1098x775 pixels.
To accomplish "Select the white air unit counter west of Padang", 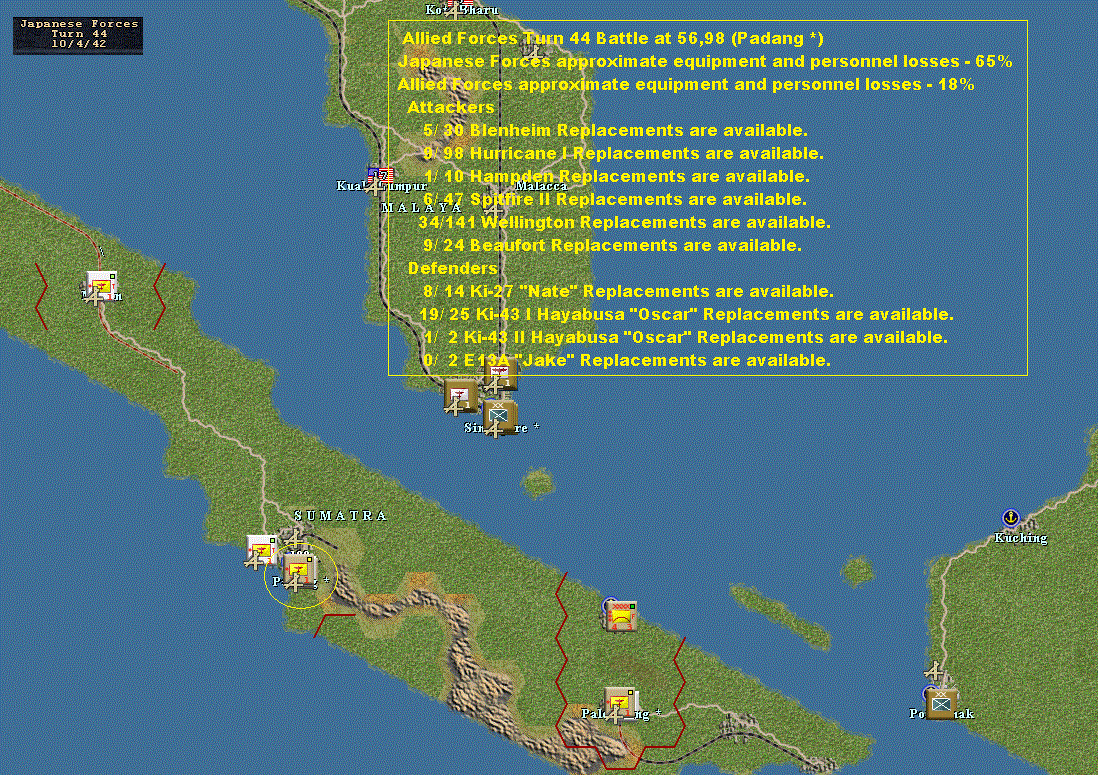I will point(263,550).
